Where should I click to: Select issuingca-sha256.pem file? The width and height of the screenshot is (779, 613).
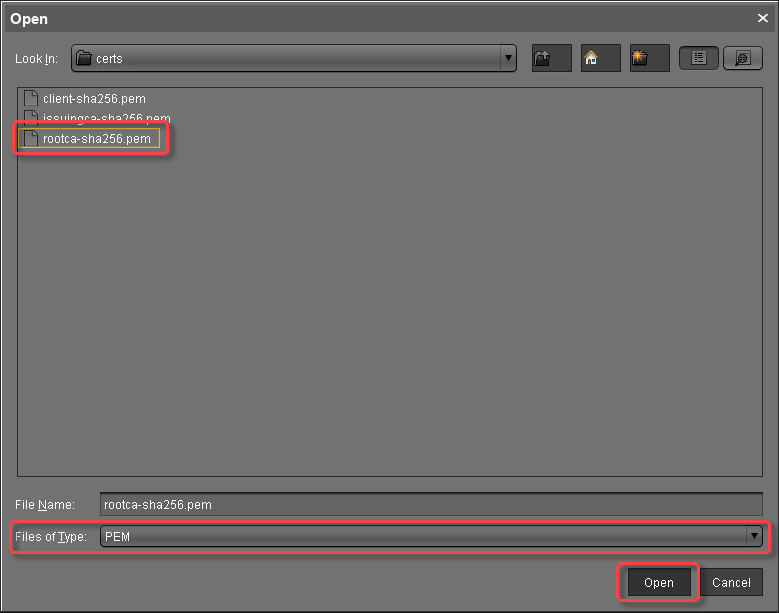click(x=106, y=119)
